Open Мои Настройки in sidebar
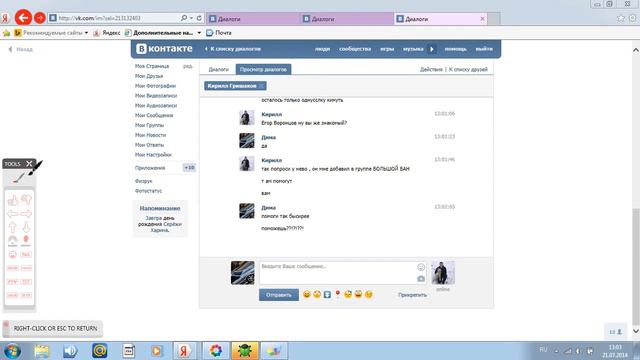Image resolution: width=640 pixels, height=360 pixels. [x=153, y=155]
